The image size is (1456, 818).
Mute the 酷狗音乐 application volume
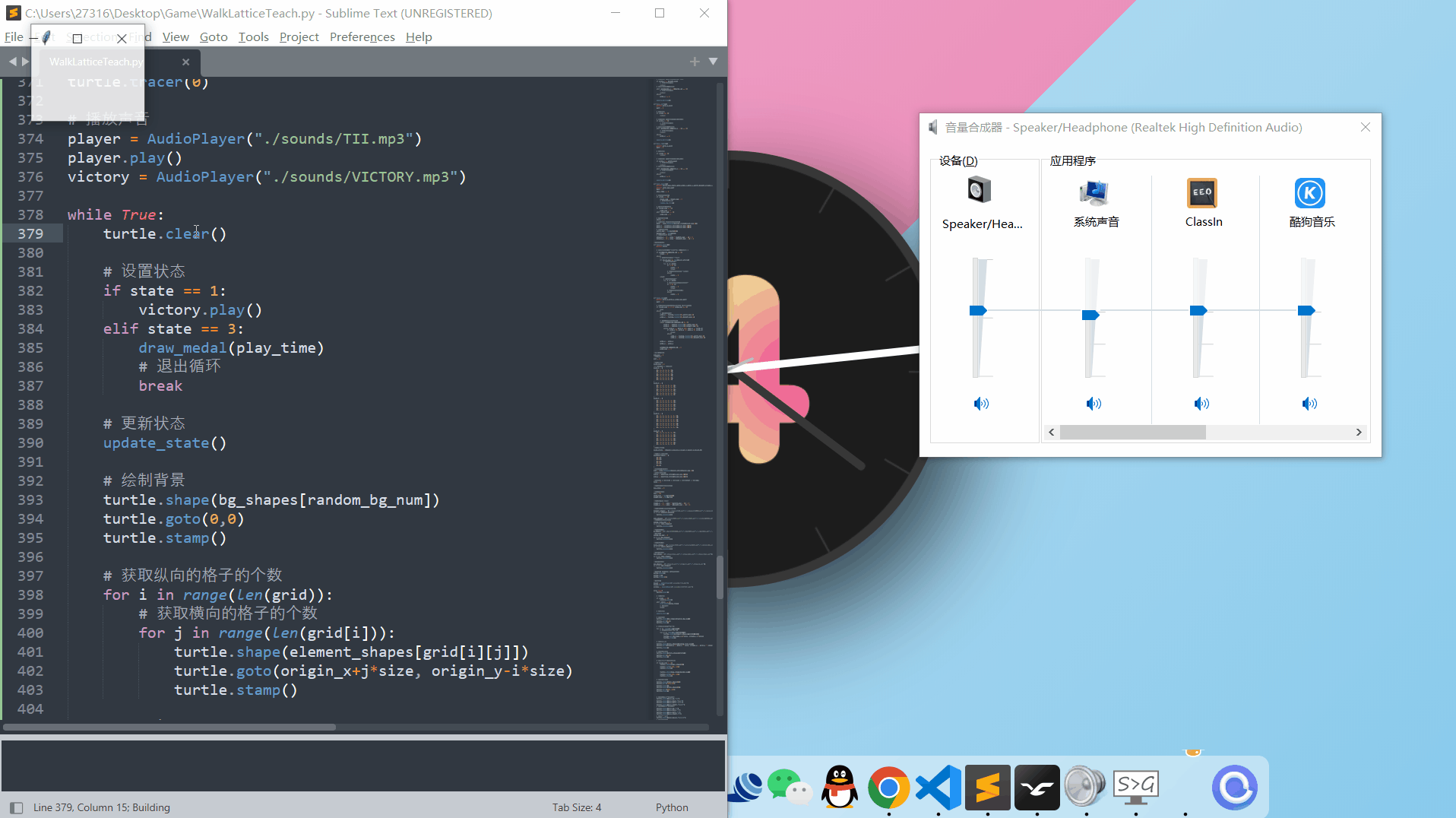click(1309, 404)
